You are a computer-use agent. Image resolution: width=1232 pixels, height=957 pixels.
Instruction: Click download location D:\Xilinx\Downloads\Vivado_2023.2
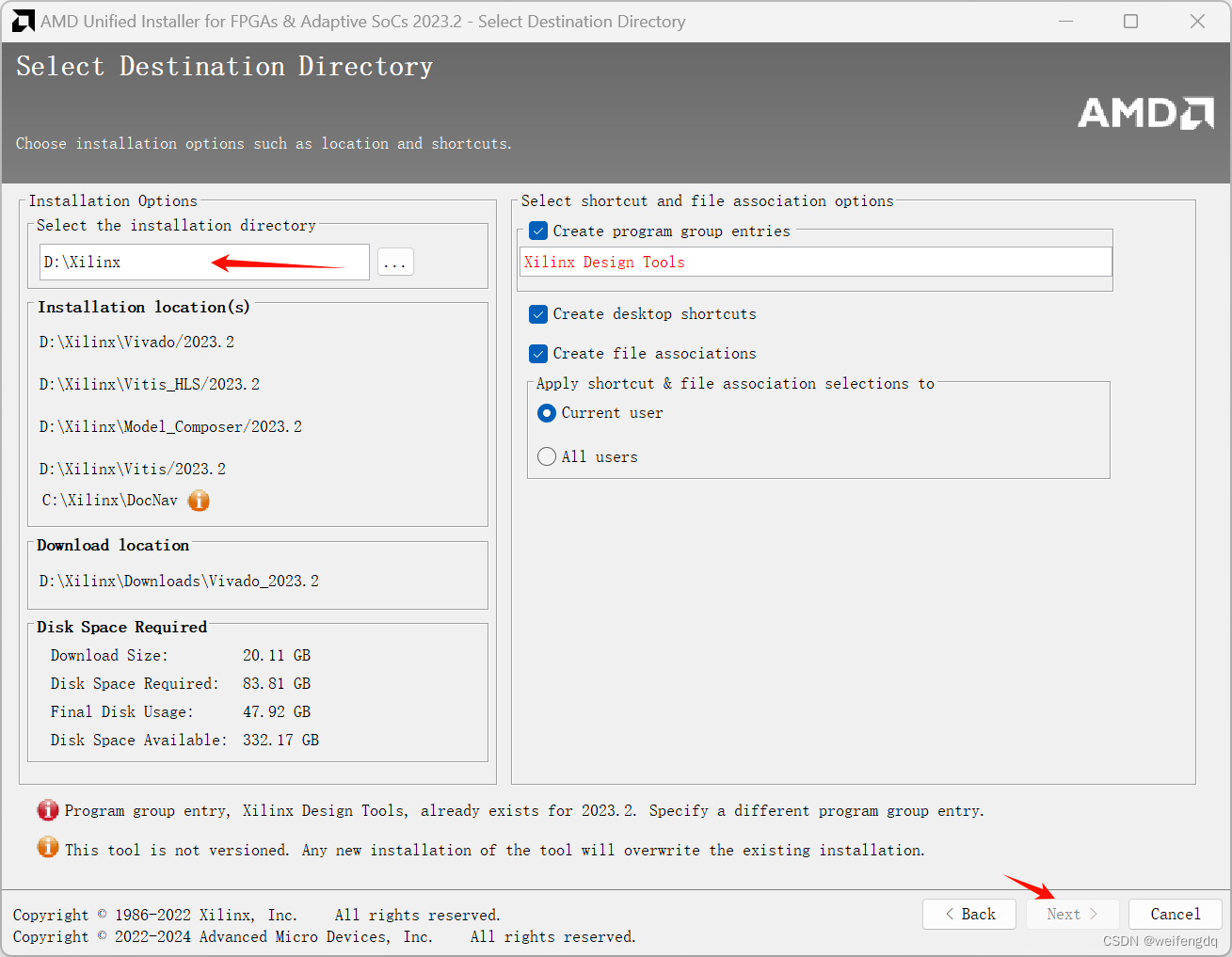pos(179,581)
